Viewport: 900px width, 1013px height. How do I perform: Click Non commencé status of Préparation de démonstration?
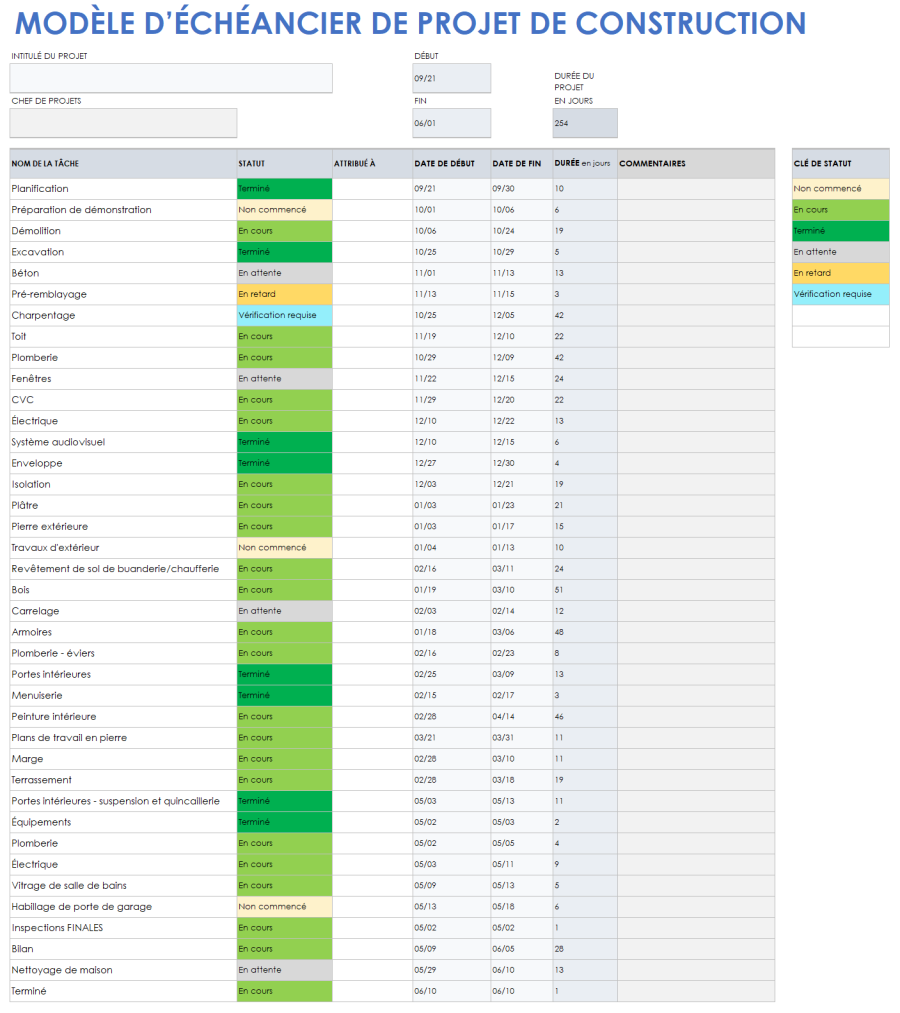pos(283,210)
